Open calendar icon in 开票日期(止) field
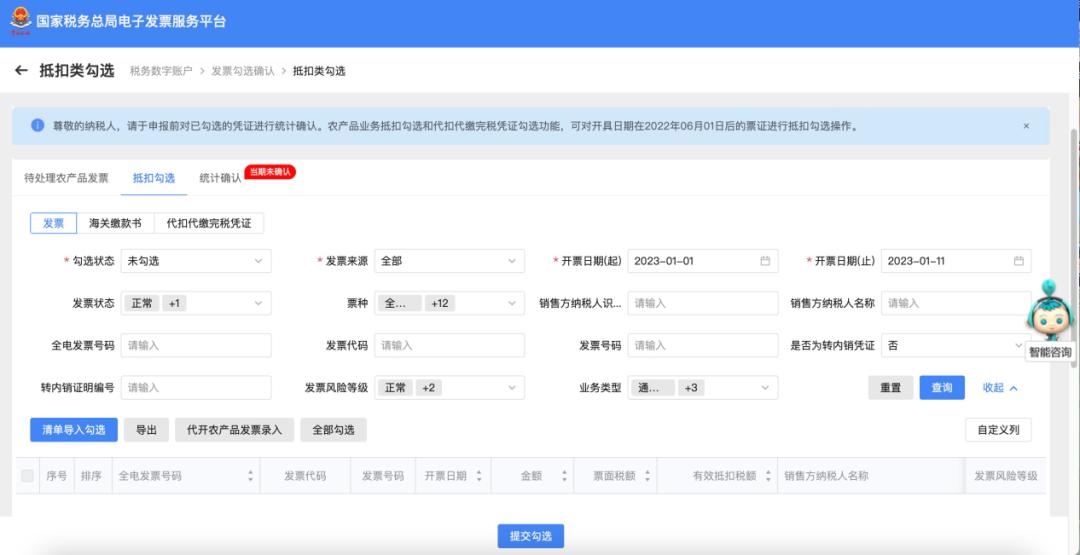1080x555 pixels. (x=1018, y=261)
